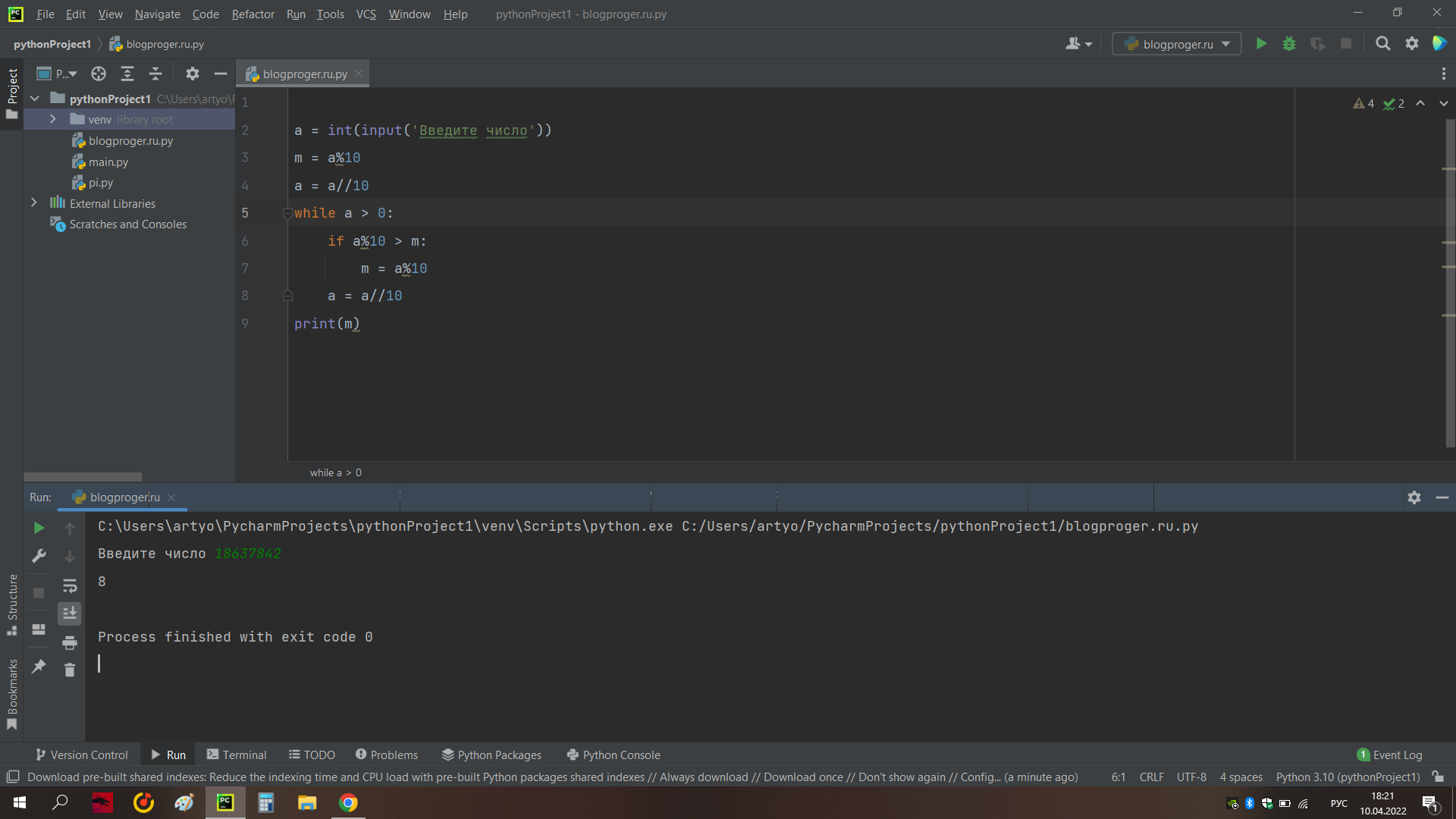
Task: Start debugging with the bug icon
Action: pos(1289,44)
